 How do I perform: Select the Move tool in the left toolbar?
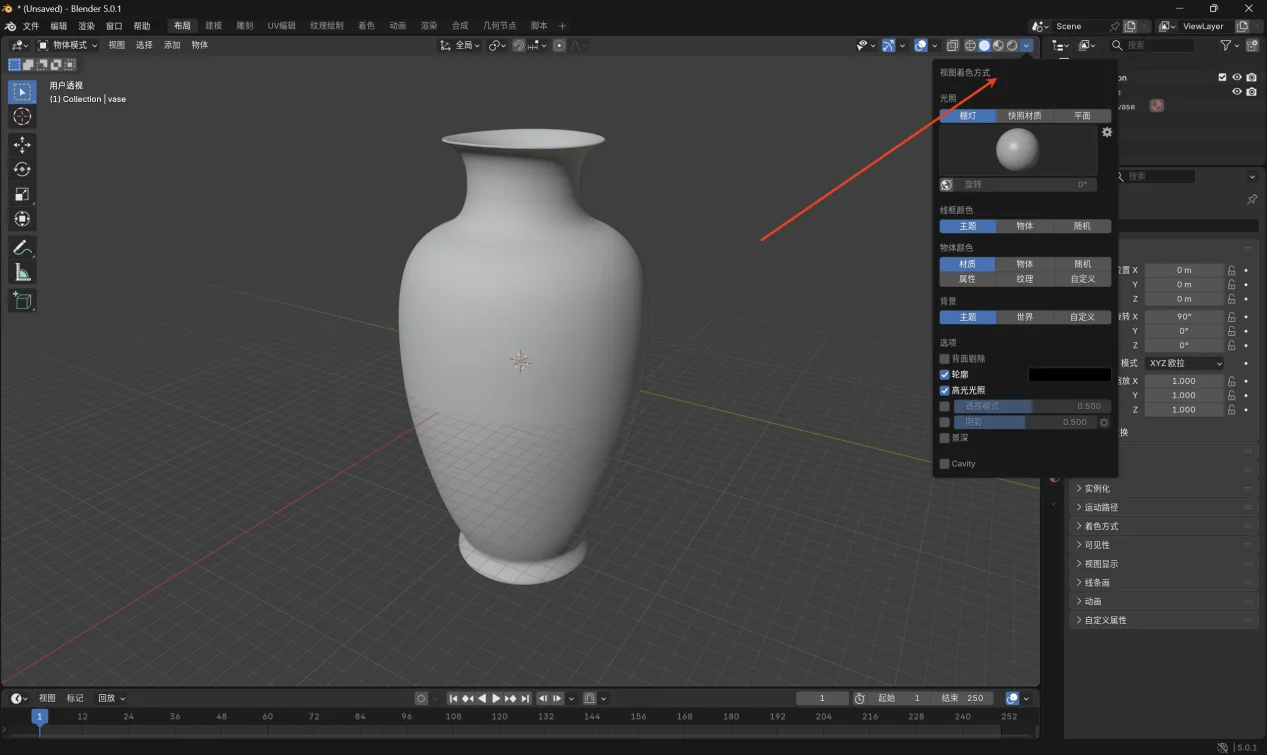pyautogui.click(x=22, y=145)
